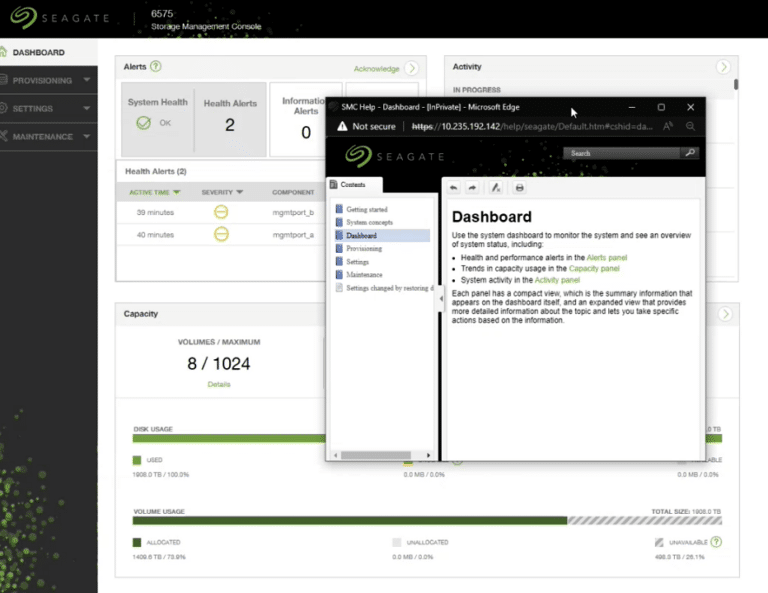Screen dimensions: 768x593
Task: Go back in help navigation
Action: tap(454, 188)
